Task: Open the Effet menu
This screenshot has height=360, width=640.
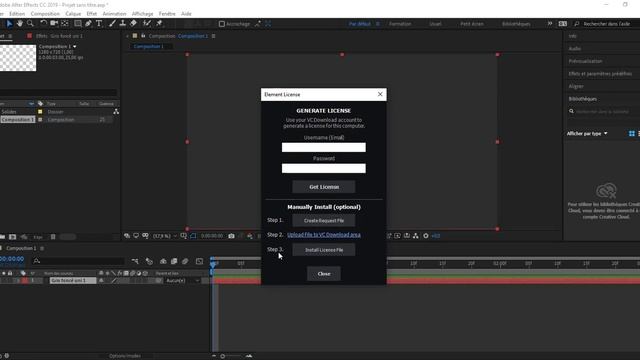Action: coord(91,13)
